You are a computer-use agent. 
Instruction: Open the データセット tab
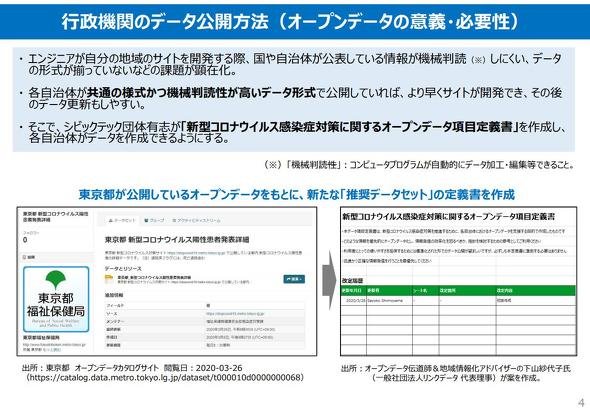click(121, 220)
